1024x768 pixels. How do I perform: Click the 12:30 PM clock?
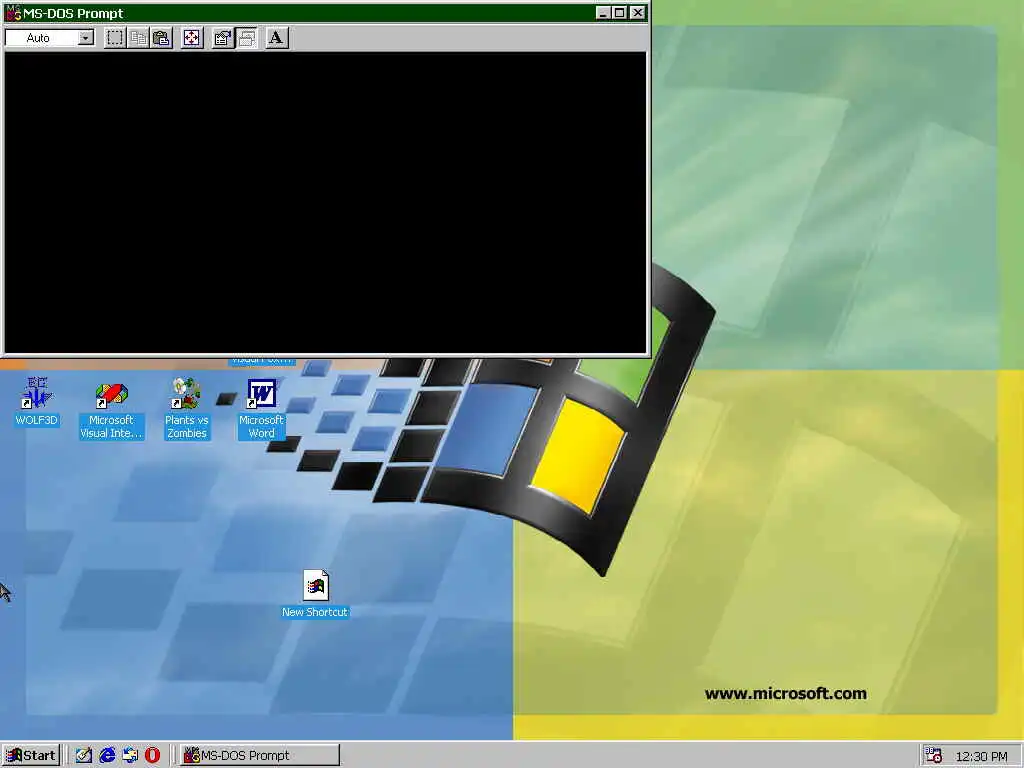point(982,756)
